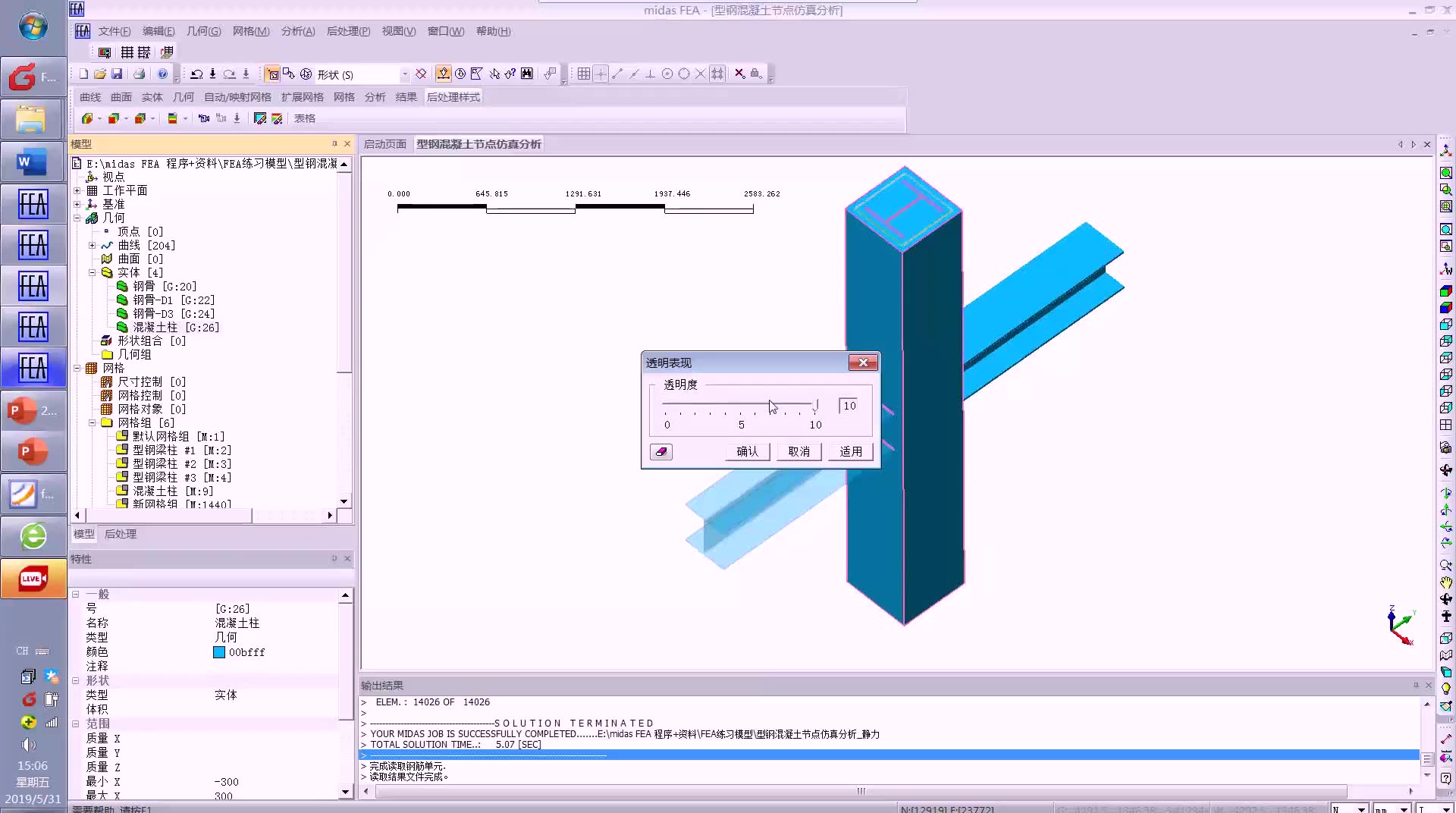Screen dimensions: 1456x813
Task: Open the 分析(A) menu
Action: [x=298, y=31]
